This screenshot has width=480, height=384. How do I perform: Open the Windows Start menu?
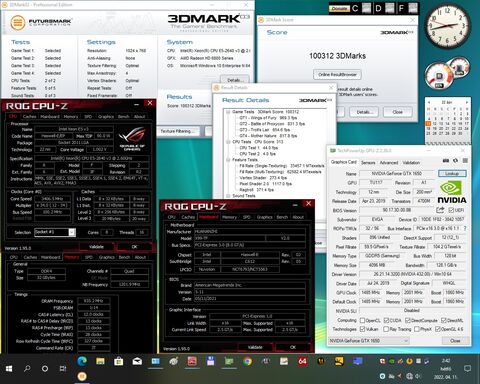9,368
